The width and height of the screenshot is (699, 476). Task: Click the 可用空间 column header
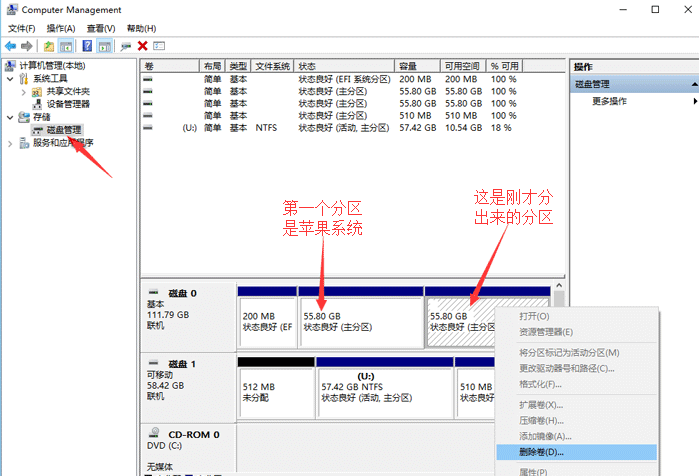tap(463, 66)
